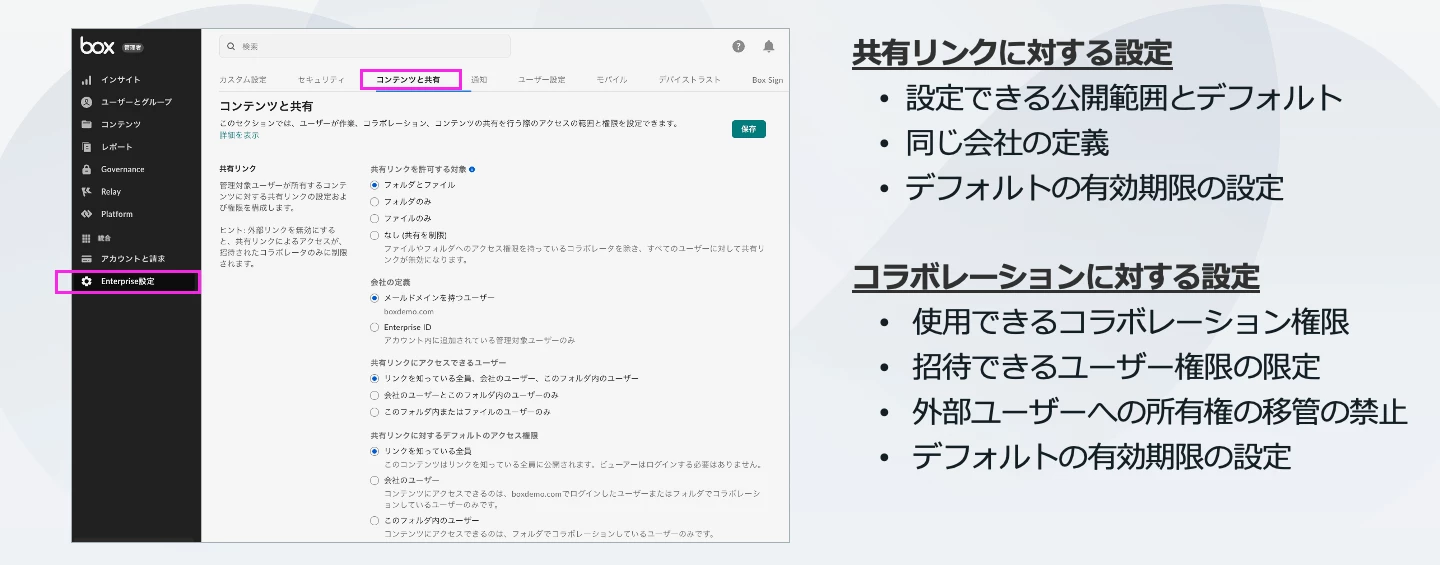Select the コンテンツと共有 tab
Viewport: 1440px width, 565px height.
tap(408, 79)
